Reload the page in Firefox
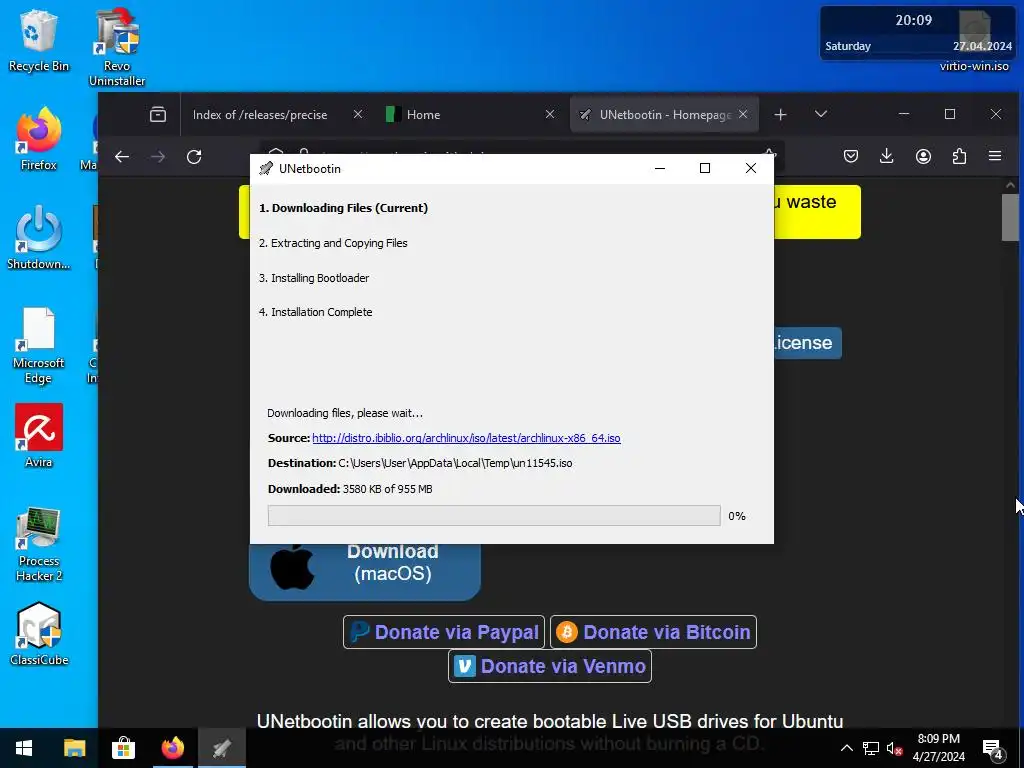 point(194,157)
